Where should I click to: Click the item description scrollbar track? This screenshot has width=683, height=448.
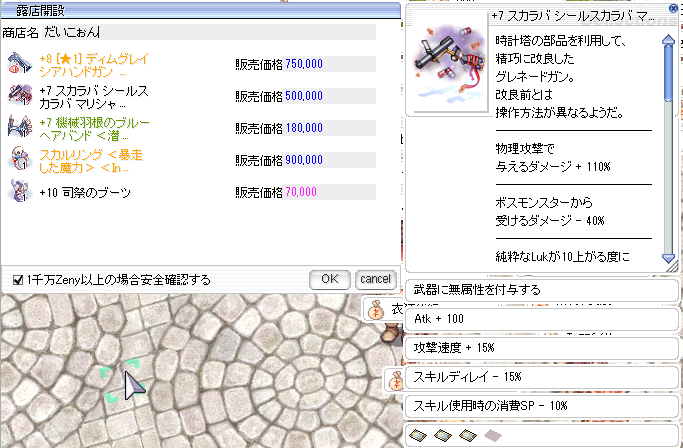668,170
